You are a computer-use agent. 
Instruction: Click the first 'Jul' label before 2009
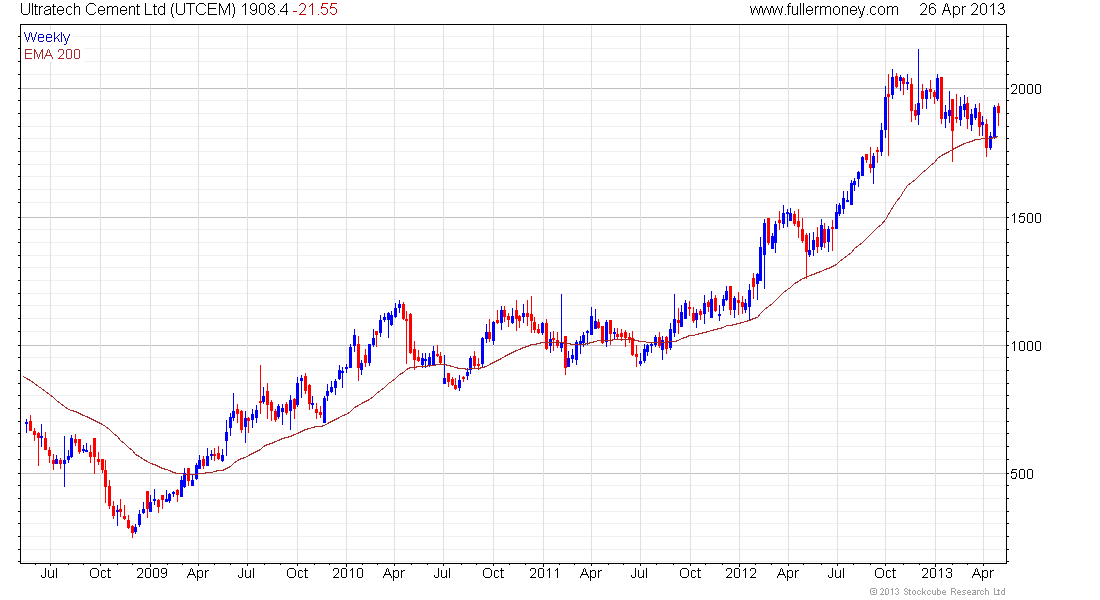(49, 573)
